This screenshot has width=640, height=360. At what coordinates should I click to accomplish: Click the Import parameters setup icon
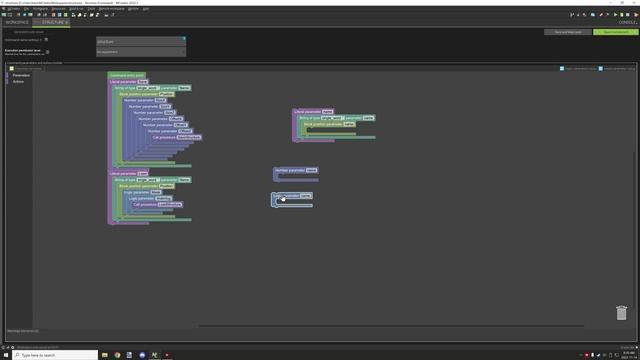pos(600,69)
